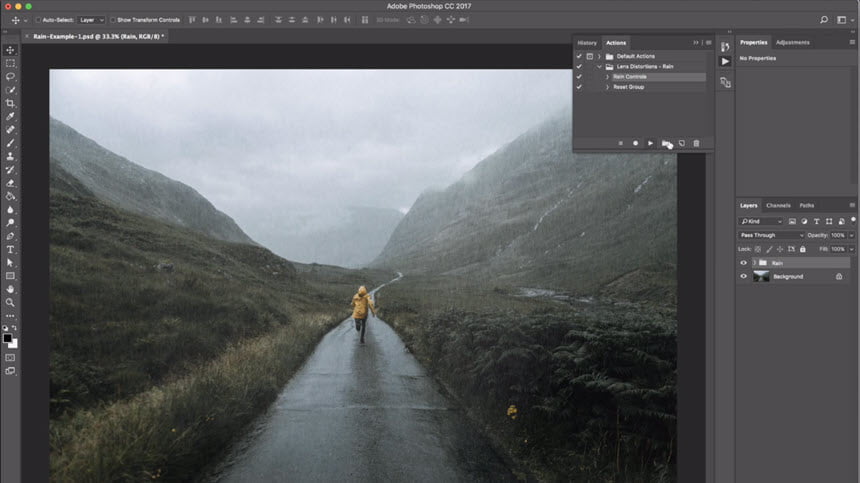Filter layers by type (T) icon
Viewport: 860px width, 483px height.
(817, 221)
